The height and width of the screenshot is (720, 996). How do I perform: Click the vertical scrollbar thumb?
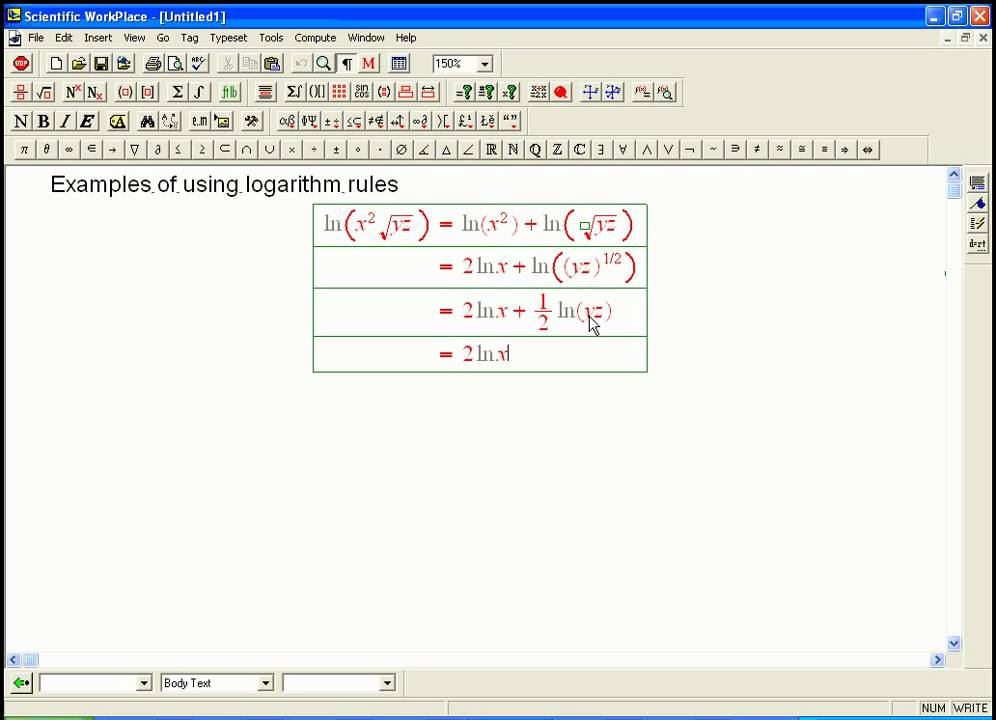(x=953, y=190)
